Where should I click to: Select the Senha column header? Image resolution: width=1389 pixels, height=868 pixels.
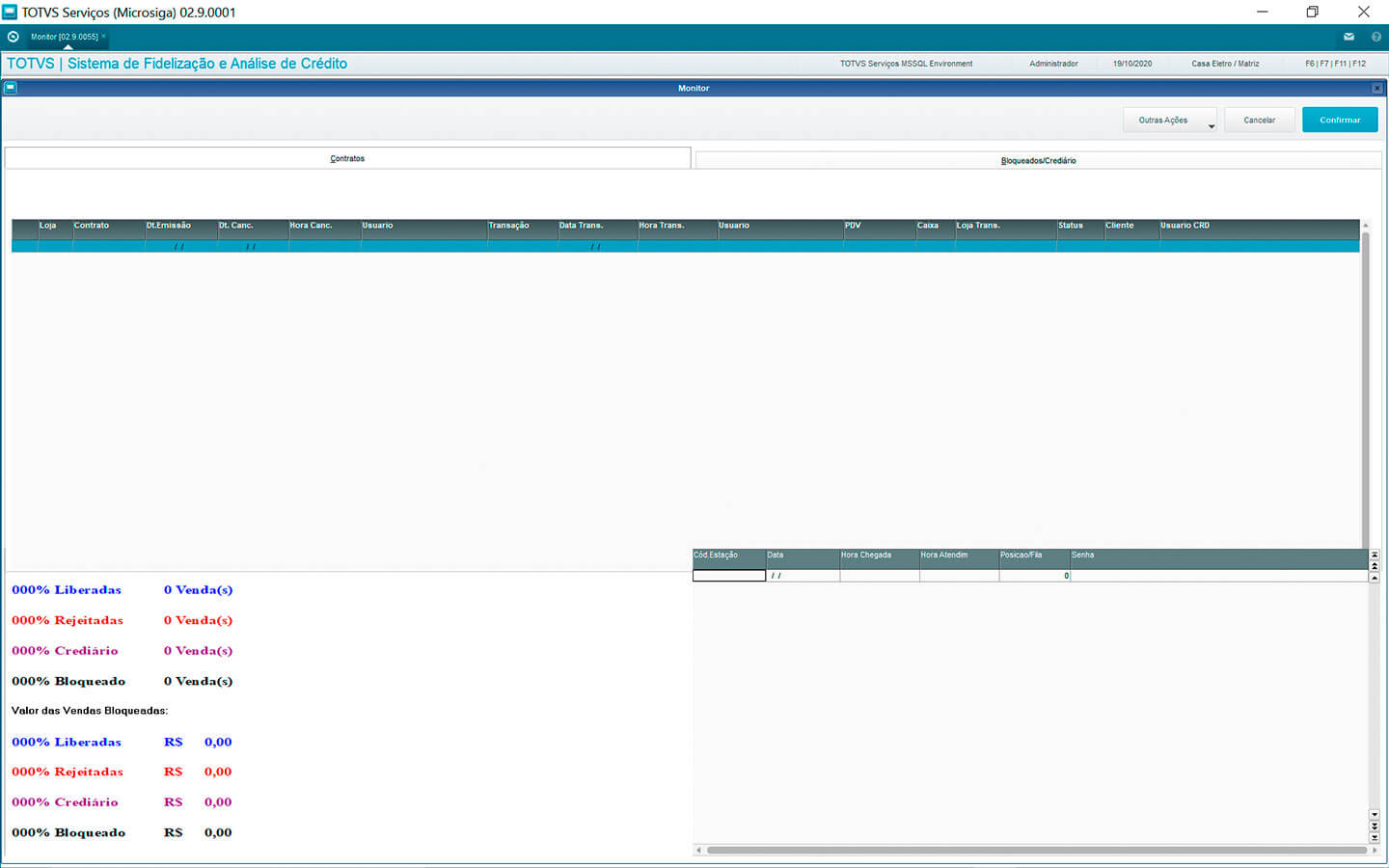(x=1082, y=556)
